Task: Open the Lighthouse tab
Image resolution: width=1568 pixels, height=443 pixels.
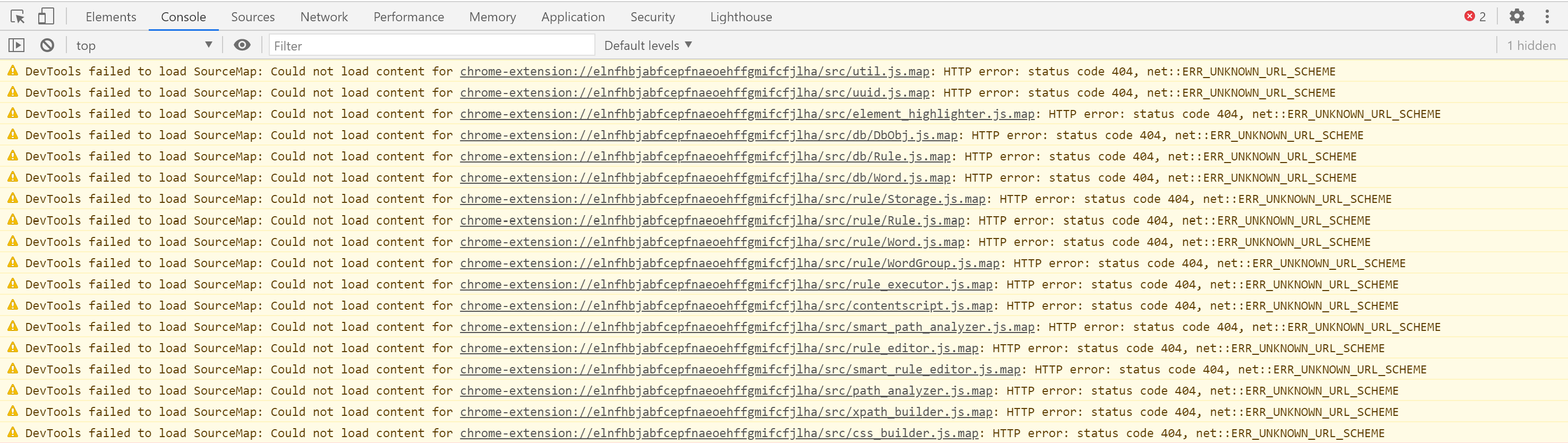Action: click(x=741, y=17)
